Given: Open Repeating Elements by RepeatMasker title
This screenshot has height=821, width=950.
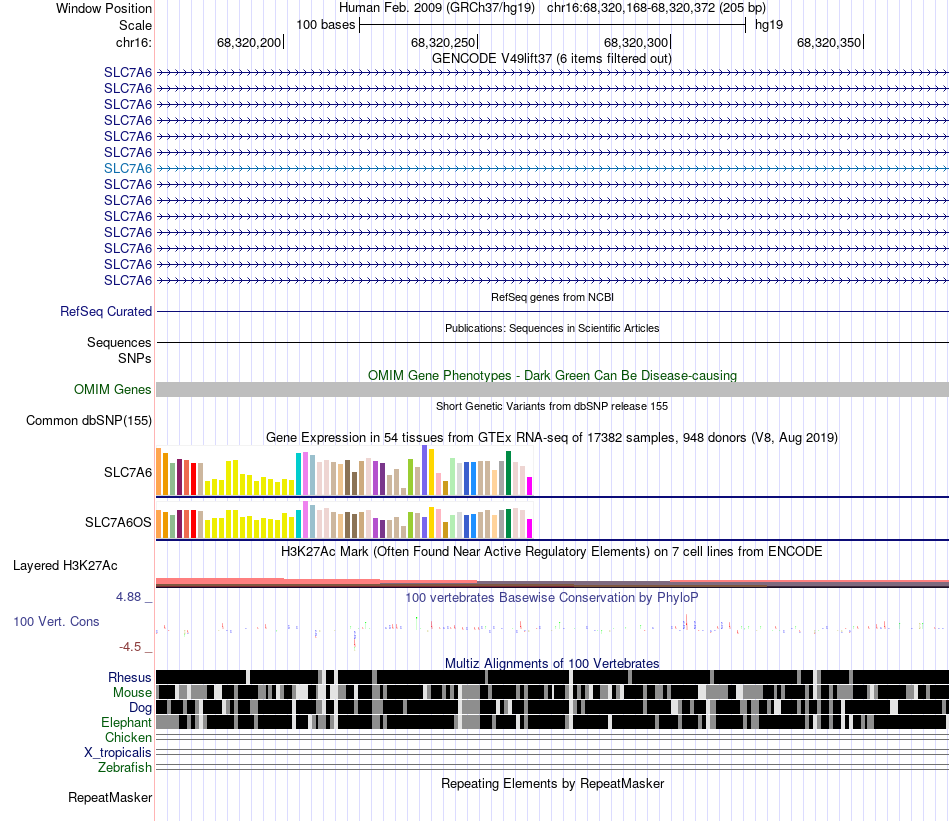Looking at the screenshot, I should pos(552,783).
